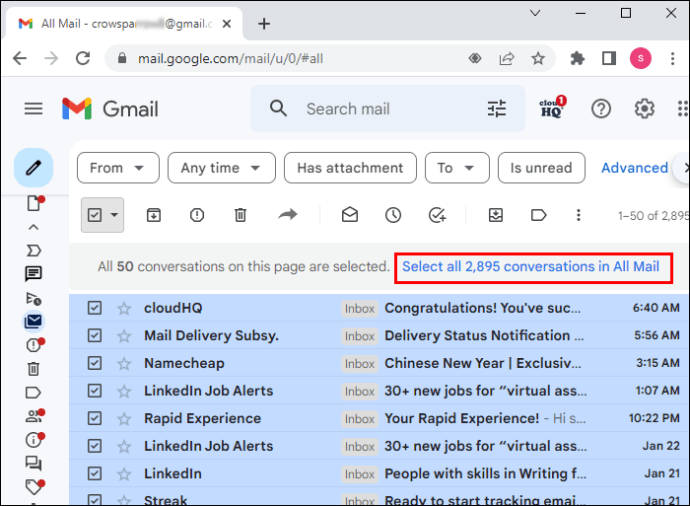
Task: Toggle Has attachment filter chip
Action: [350, 168]
